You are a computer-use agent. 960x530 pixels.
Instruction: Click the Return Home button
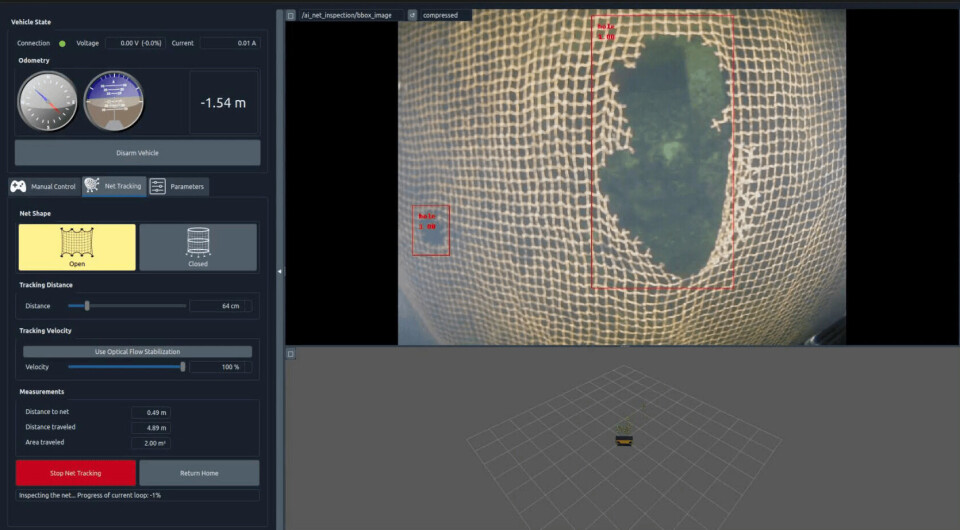199,473
